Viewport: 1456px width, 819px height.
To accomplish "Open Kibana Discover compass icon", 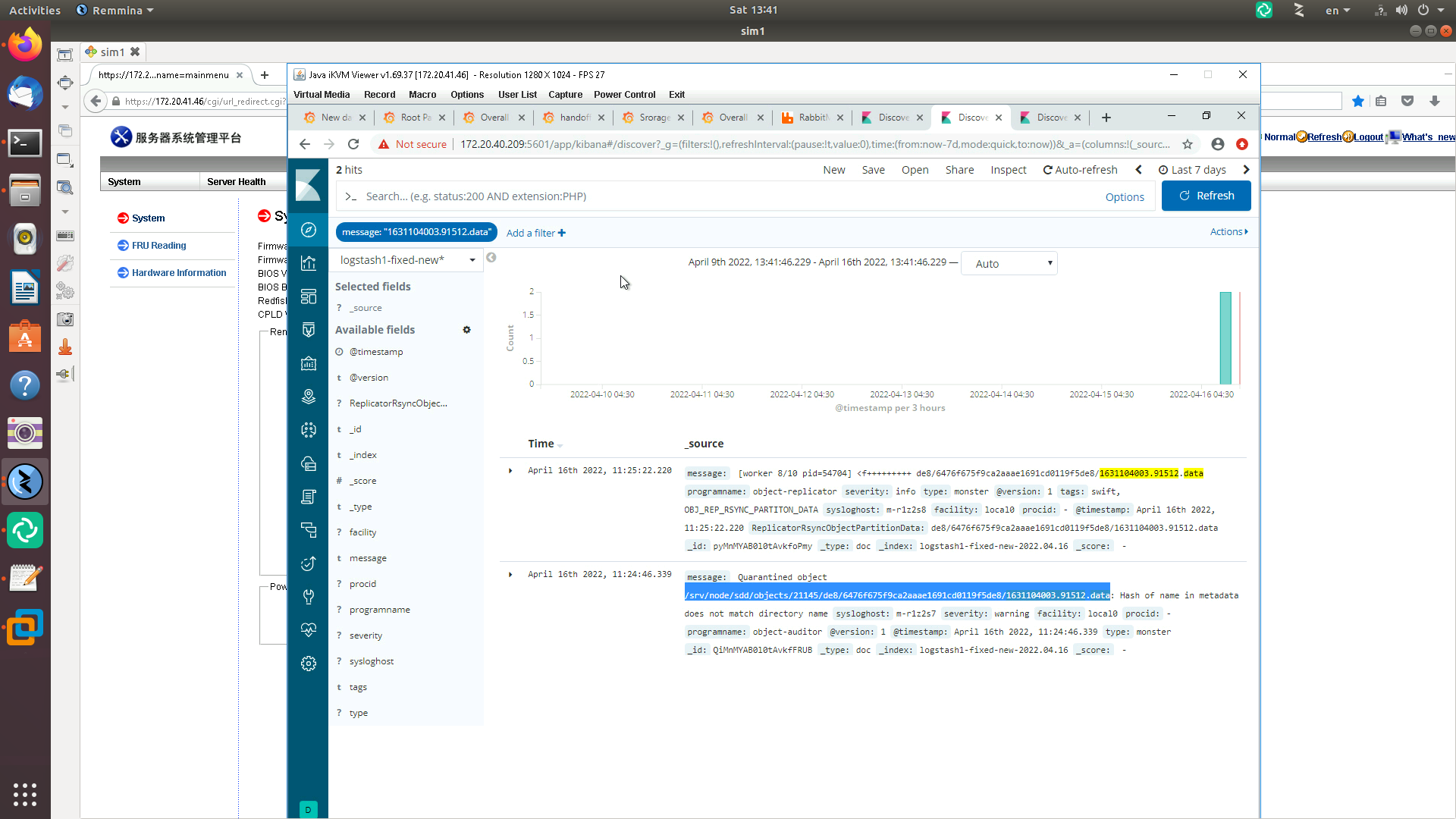I will [308, 230].
